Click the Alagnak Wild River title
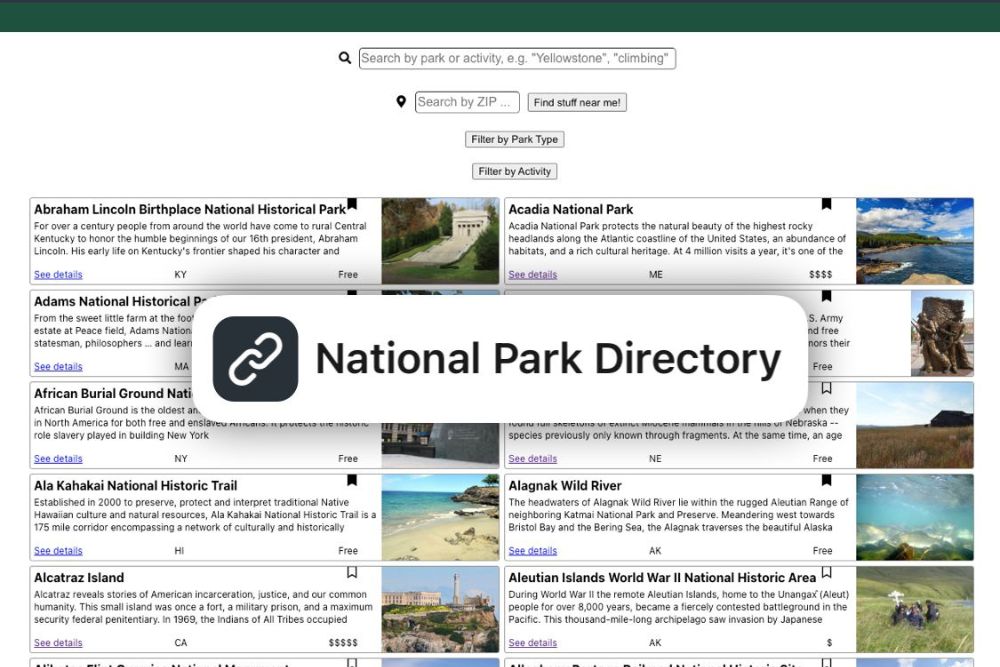The image size is (1000, 667). pos(565,485)
